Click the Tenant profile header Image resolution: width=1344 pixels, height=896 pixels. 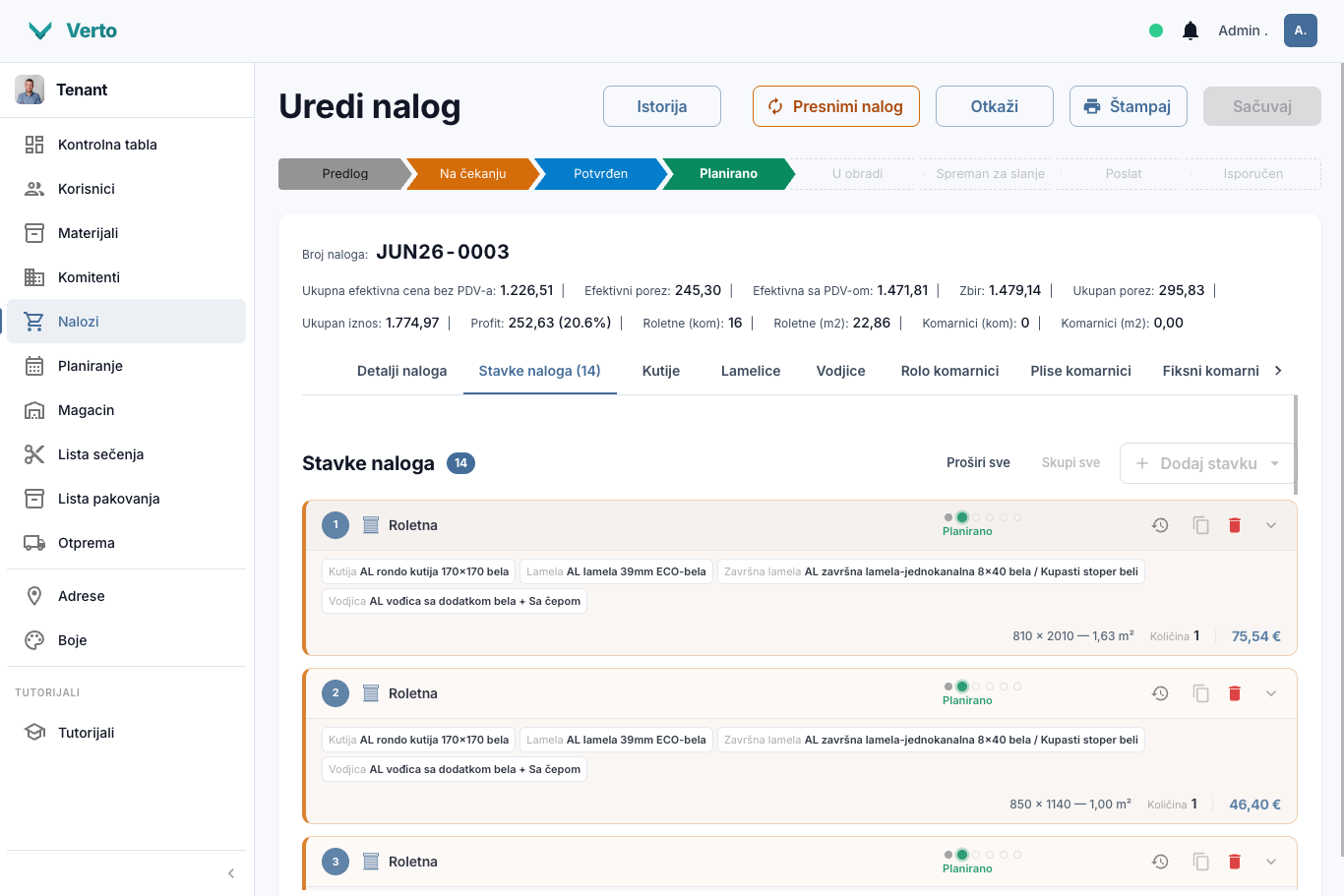tap(127, 90)
